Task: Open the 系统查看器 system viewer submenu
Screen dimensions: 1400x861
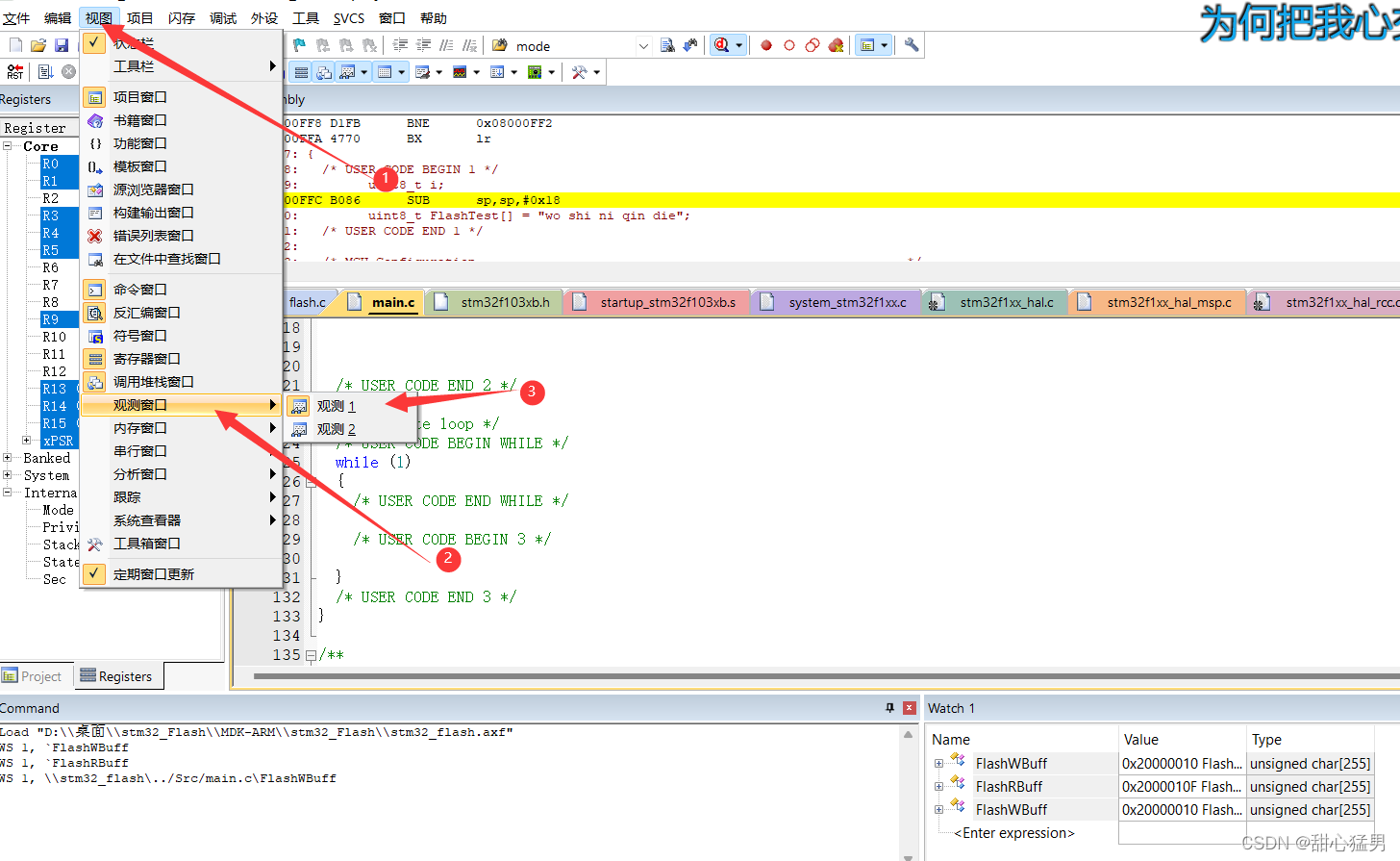Action: click(x=181, y=520)
